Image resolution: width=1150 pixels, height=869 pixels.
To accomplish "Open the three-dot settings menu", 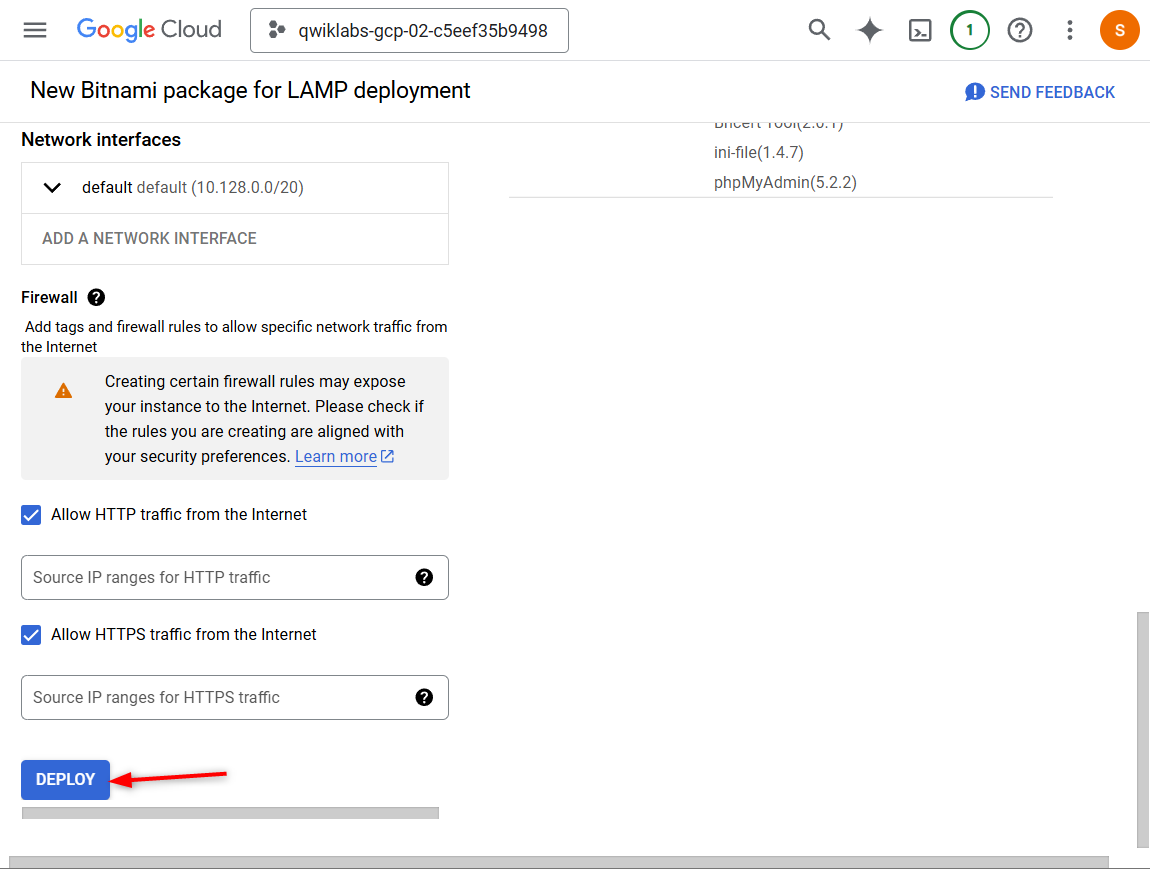I will point(1070,30).
